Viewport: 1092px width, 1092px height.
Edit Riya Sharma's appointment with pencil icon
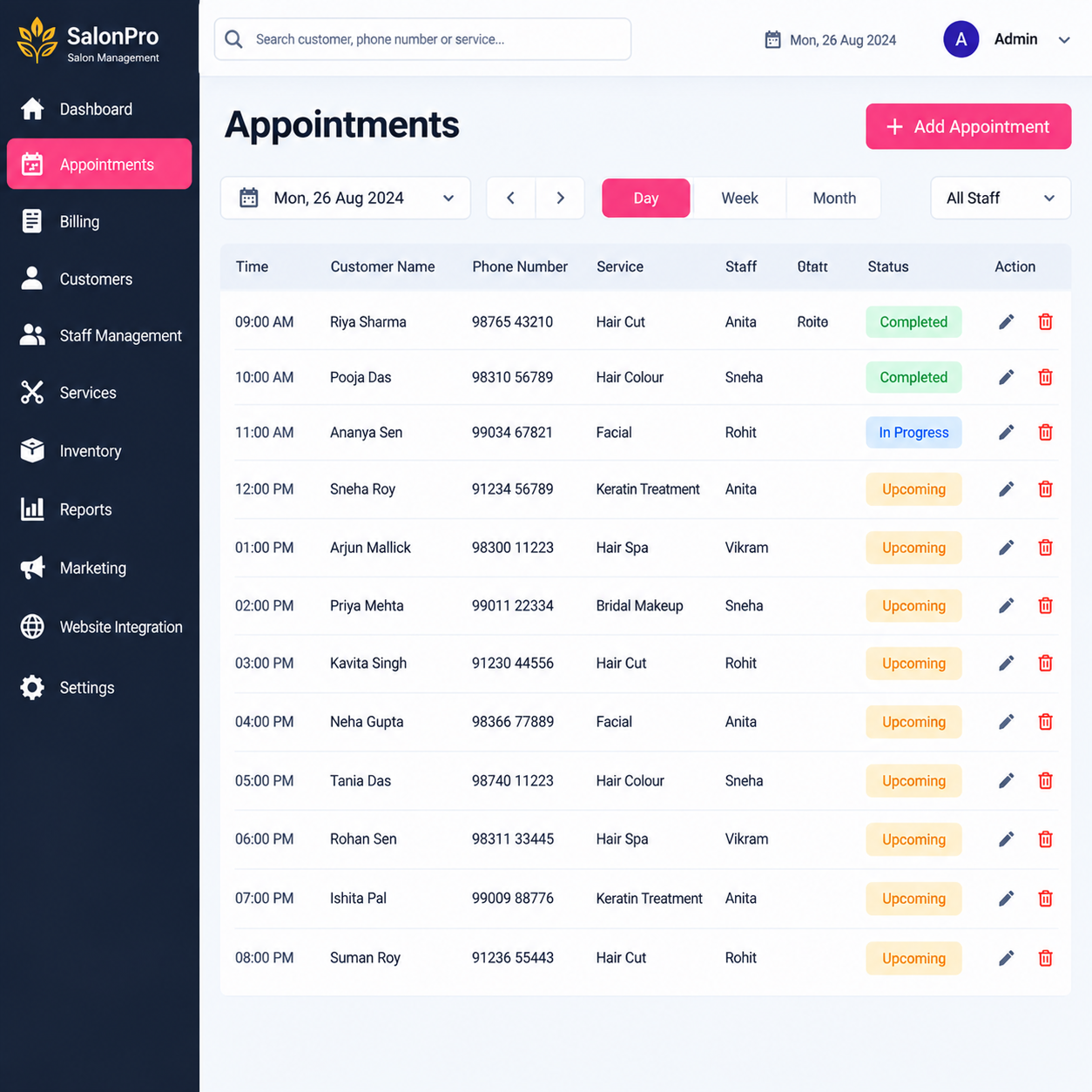[1006, 322]
